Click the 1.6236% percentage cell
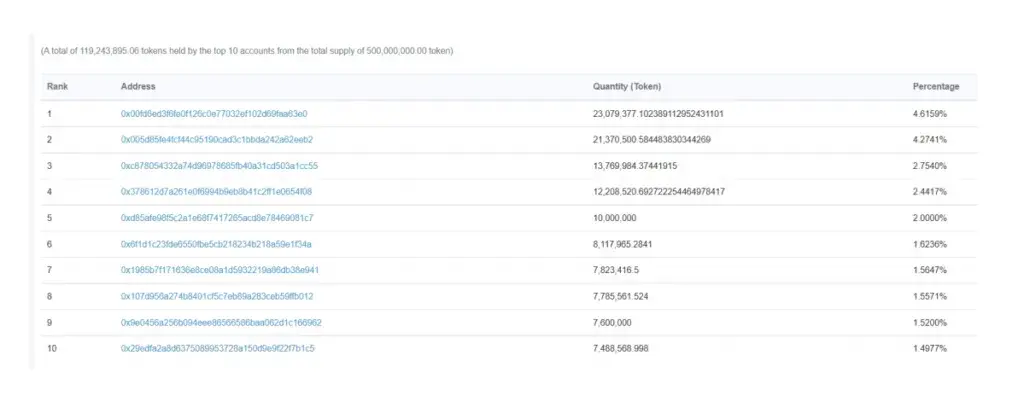This screenshot has height=396, width=1024. click(x=930, y=244)
